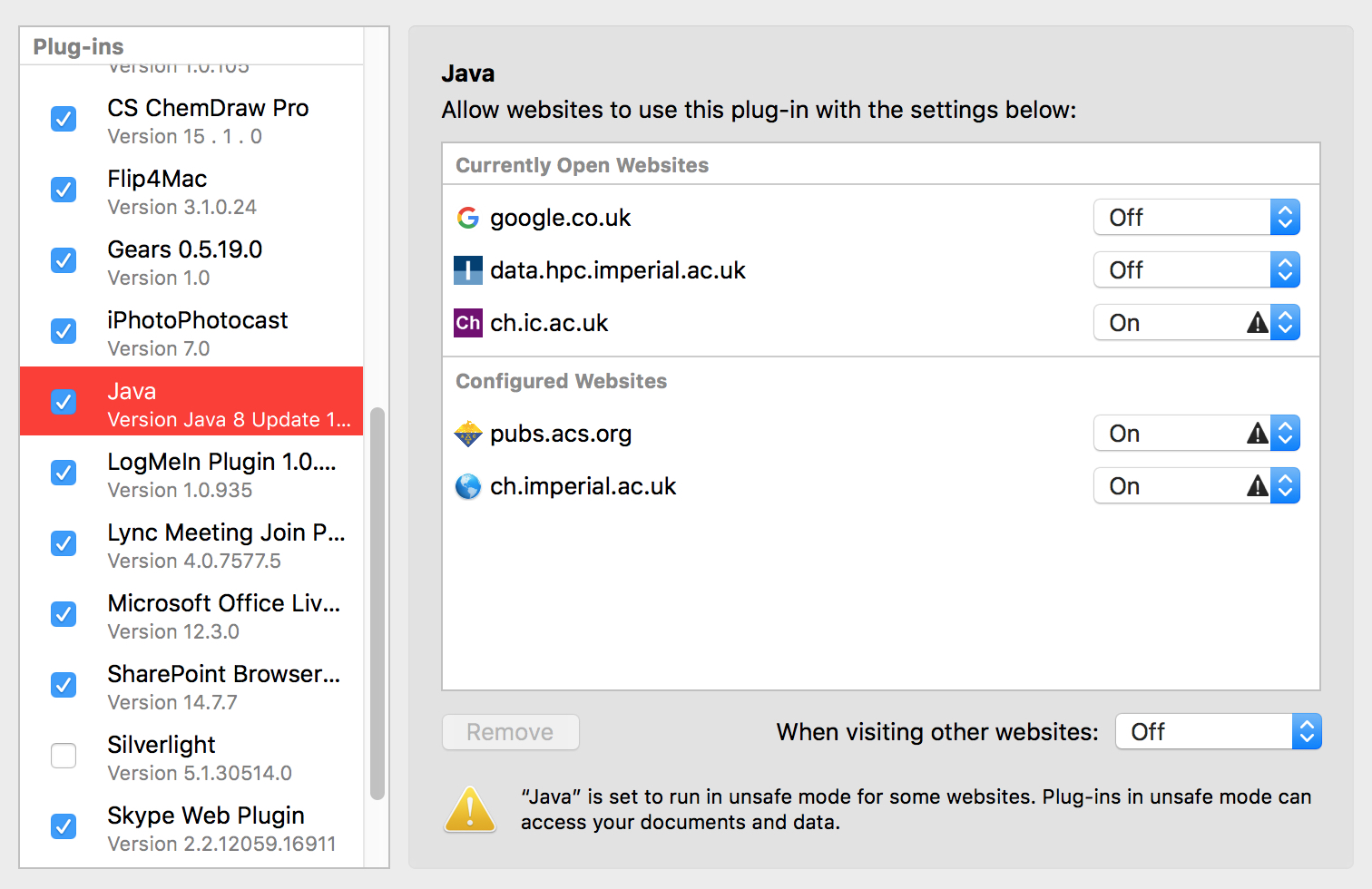Viewport: 1372px width, 889px height.
Task: Click the Google favicon next to google.co.uk
Action: (x=467, y=218)
